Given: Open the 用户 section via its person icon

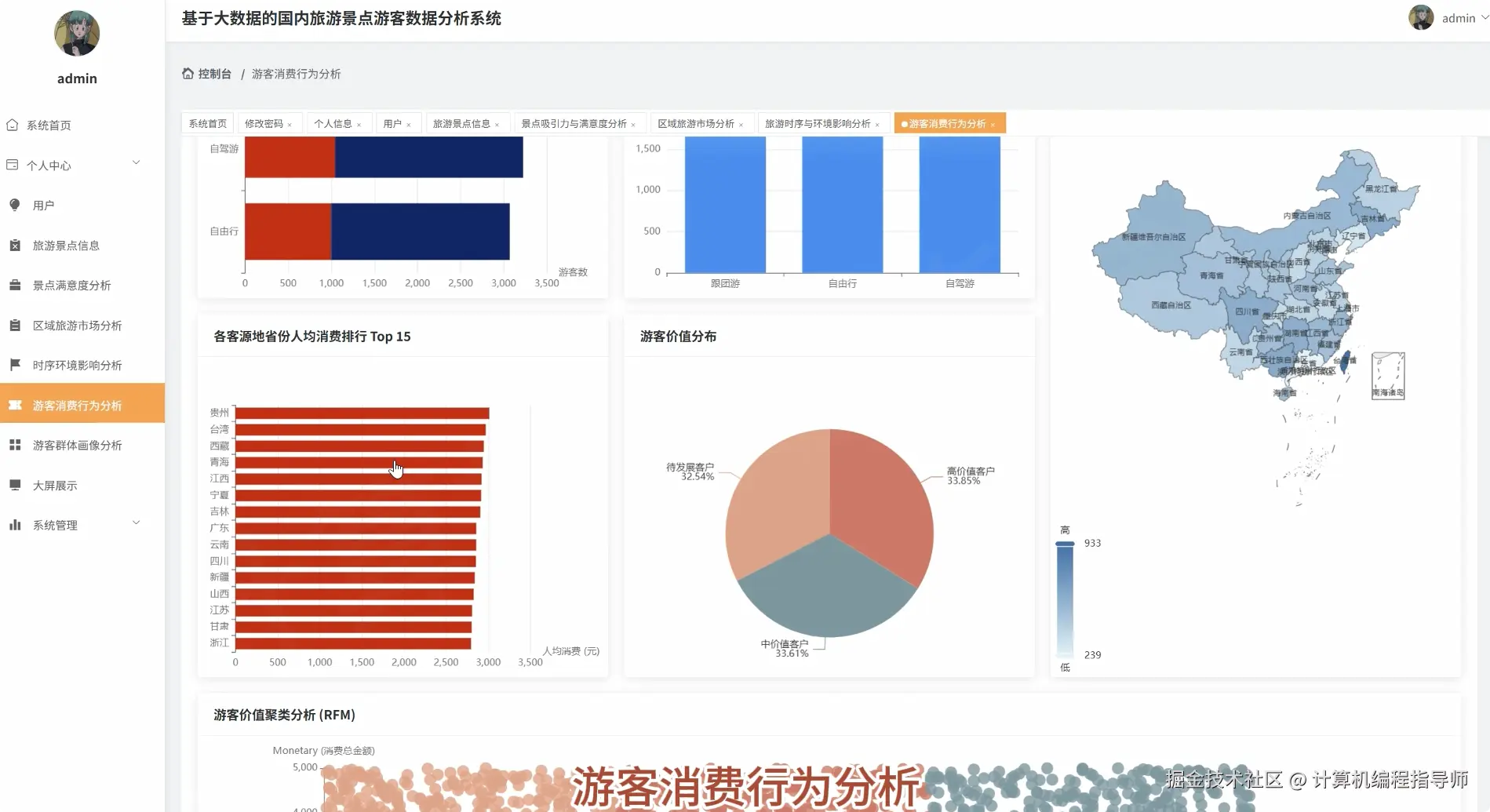Looking at the screenshot, I should point(14,205).
